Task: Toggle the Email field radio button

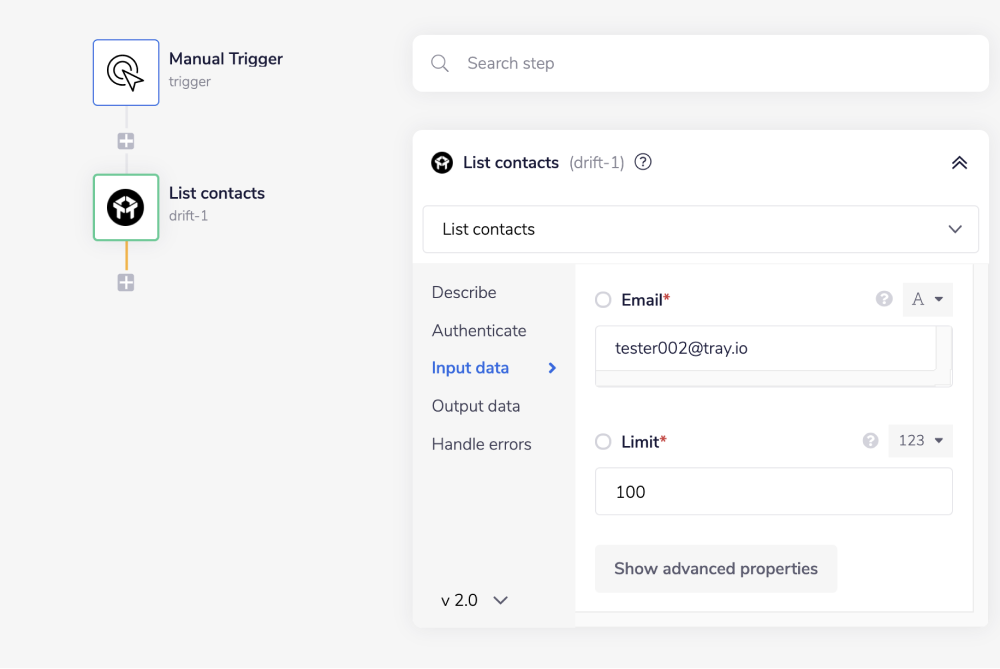Action: [x=603, y=300]
